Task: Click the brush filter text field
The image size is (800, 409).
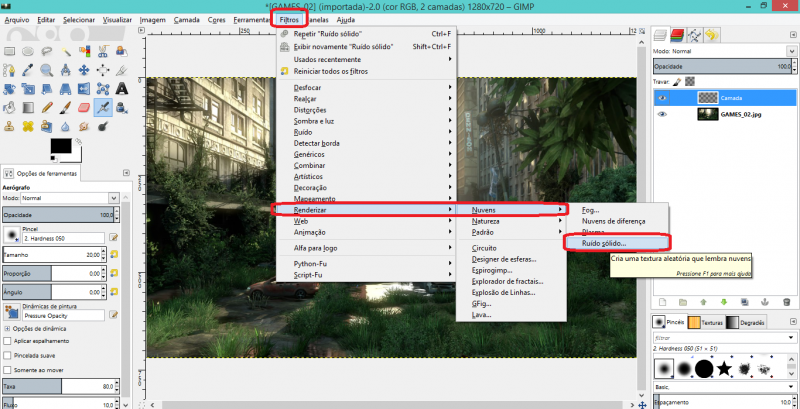Action: pos(715,338)
